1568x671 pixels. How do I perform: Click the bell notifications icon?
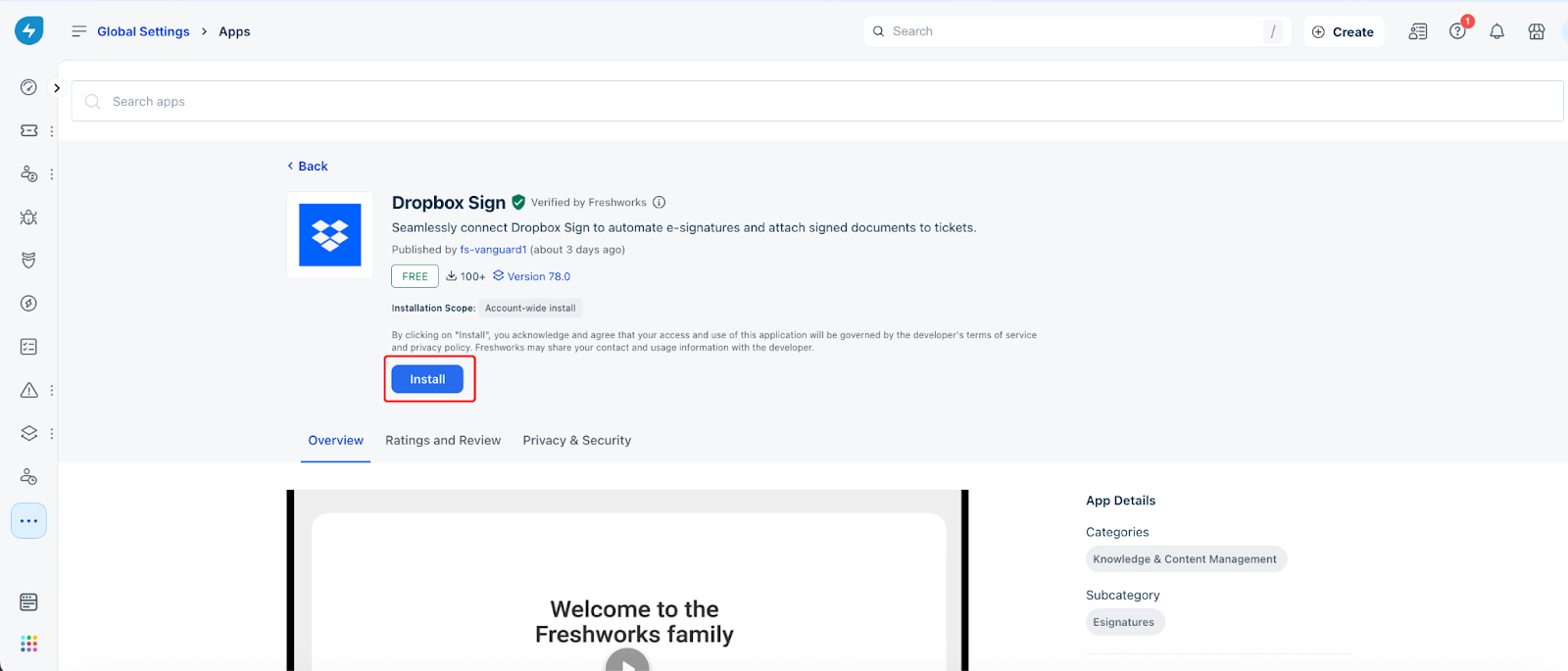pyautogui.click(x=1497, y=31)
